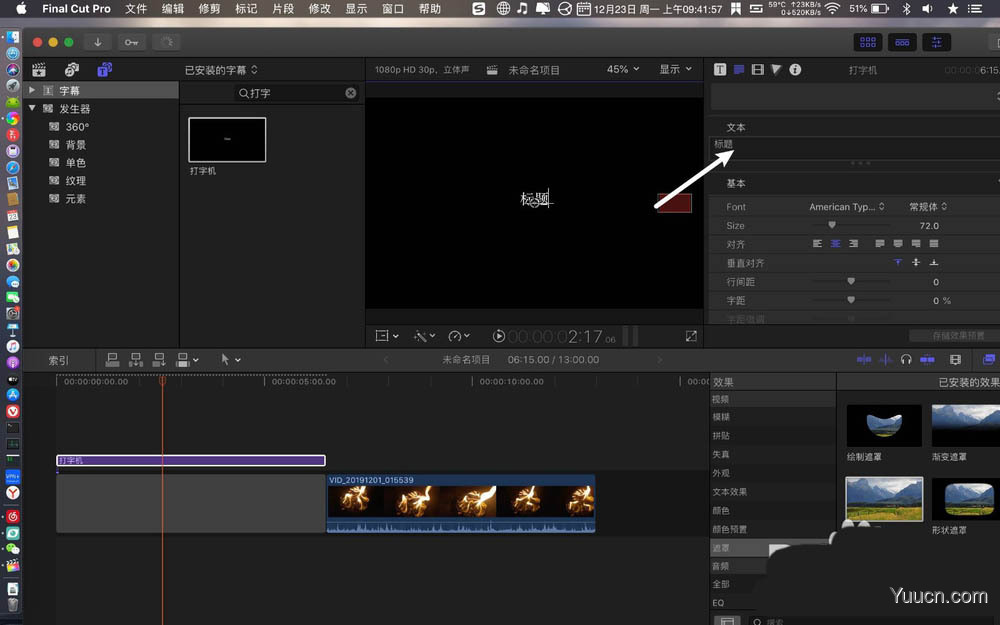Open the 编辑 menu
The width and height of the screenshot is (1000, 625).
click(x=172, y=8)
